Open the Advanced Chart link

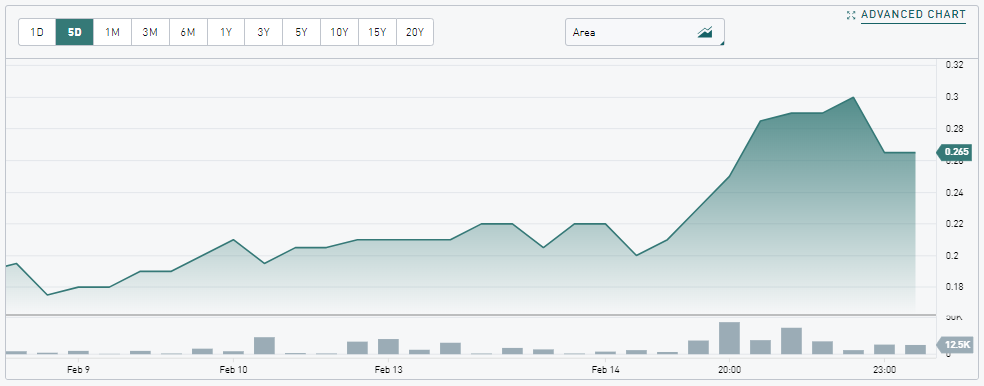tap(913, 14)
